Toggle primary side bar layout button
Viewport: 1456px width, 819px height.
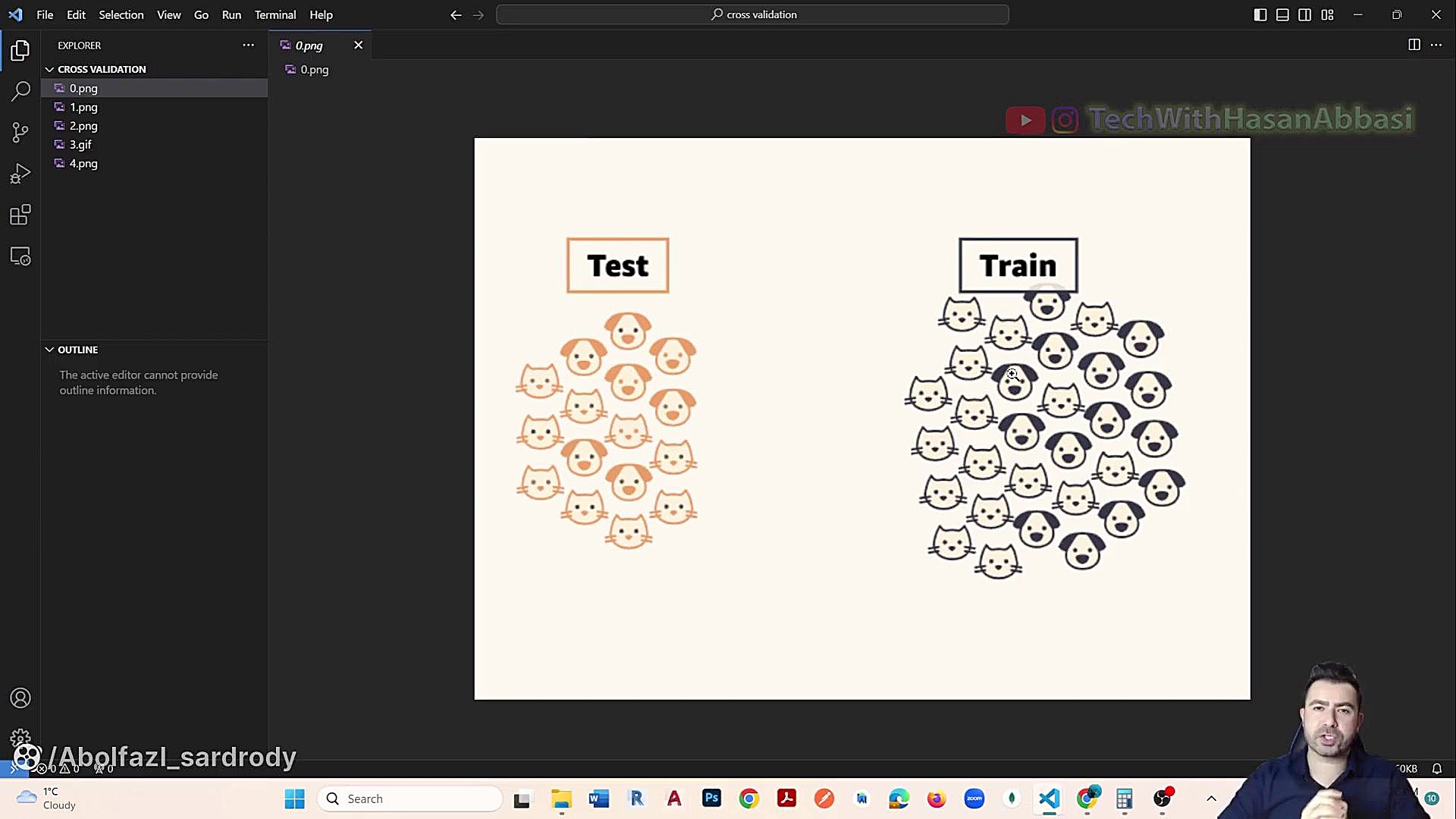1260,14
